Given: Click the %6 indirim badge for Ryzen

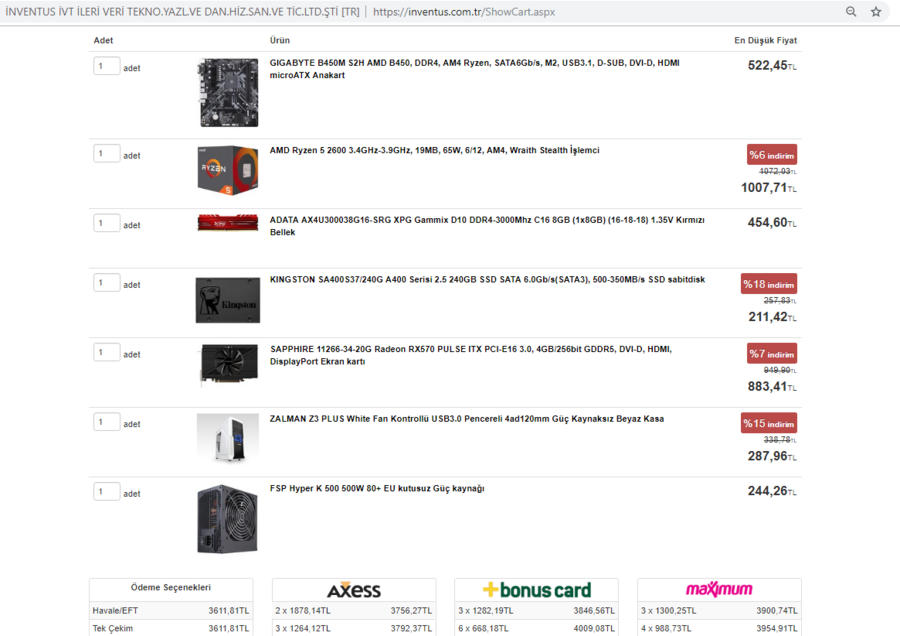Looking at the screenshot, I should 771,155.
